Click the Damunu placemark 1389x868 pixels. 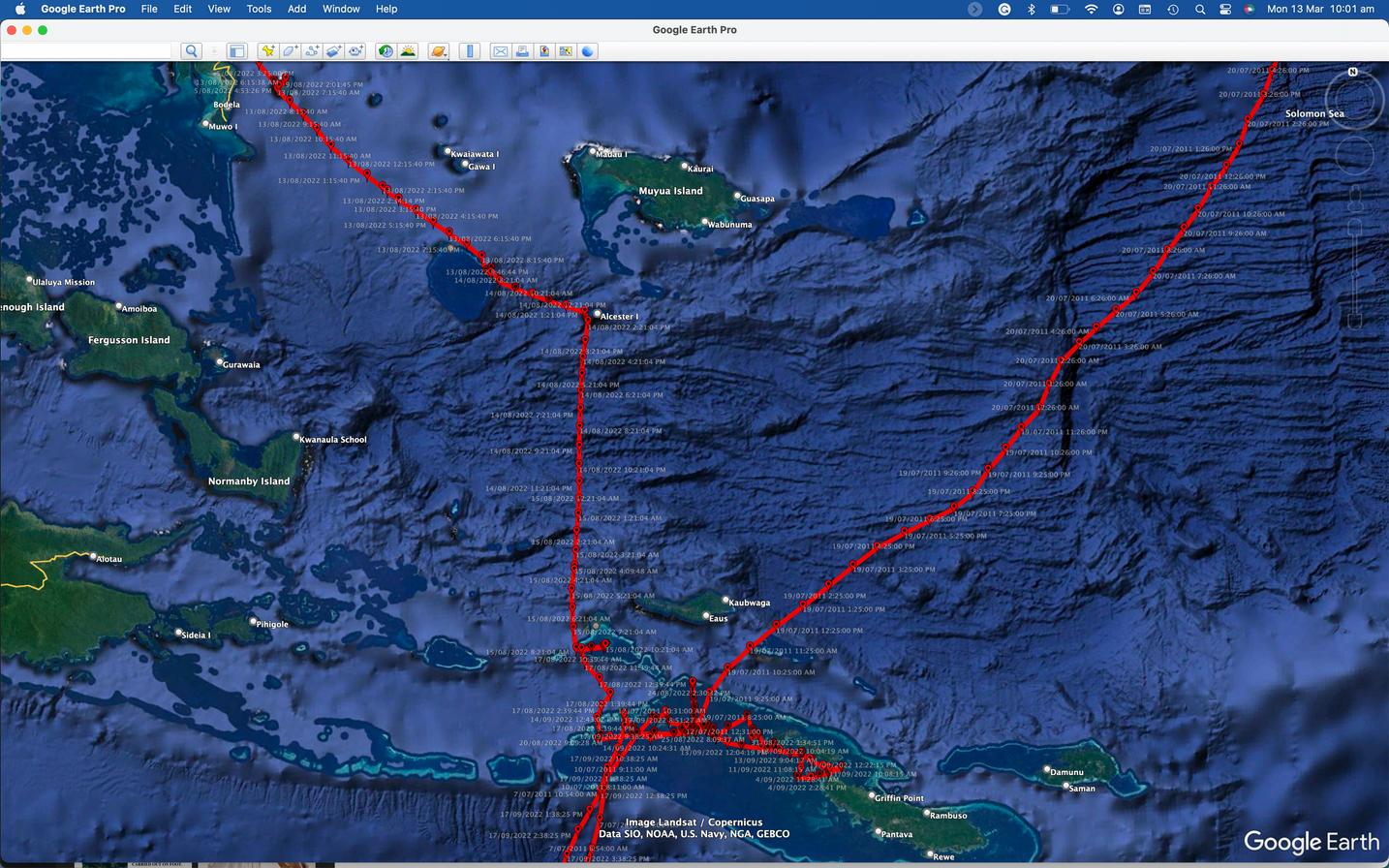point(1065,771)
